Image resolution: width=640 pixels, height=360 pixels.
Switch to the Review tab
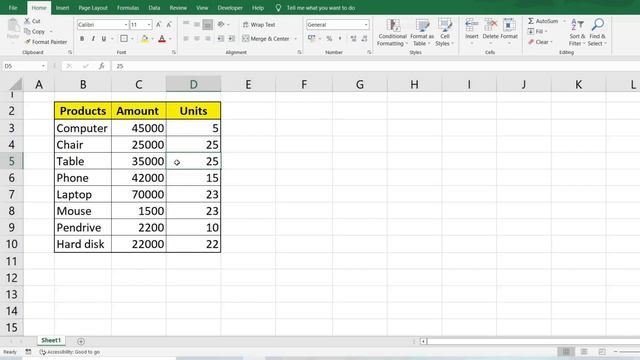(x=178, y=8)
